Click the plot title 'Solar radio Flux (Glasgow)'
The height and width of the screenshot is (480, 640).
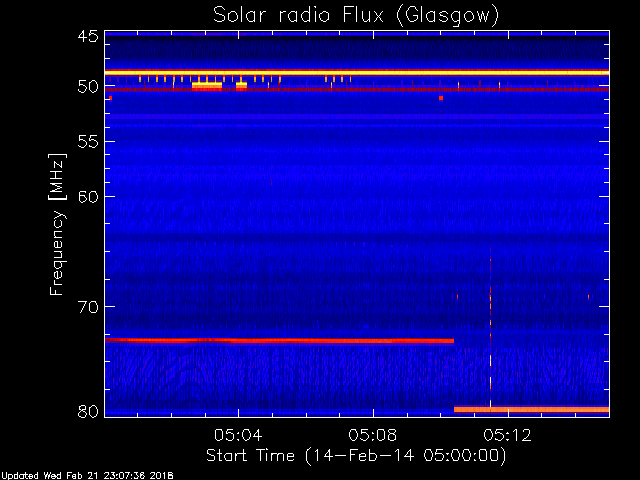(356, 16)
